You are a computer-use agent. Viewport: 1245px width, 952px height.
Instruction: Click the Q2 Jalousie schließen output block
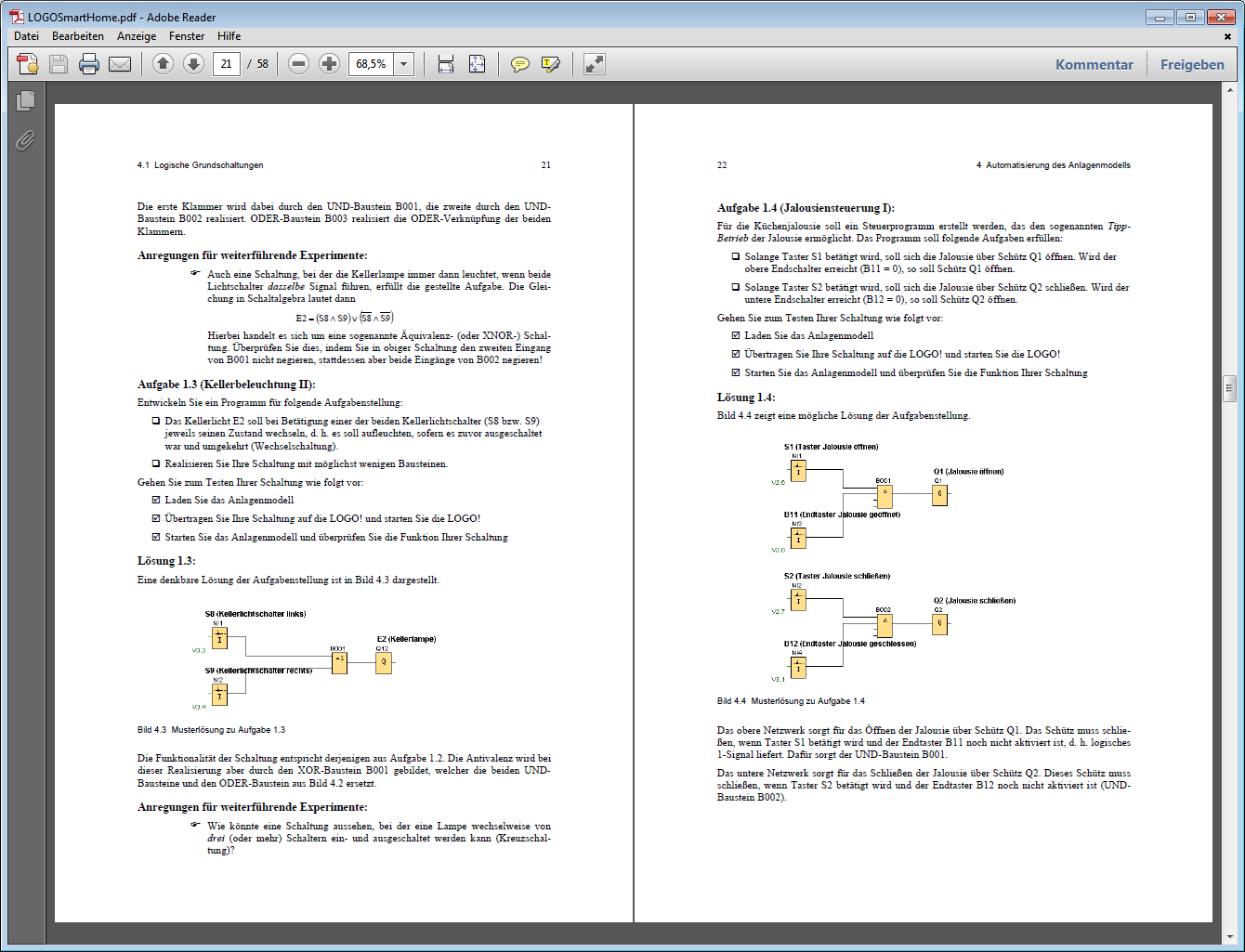[x=940, y=624]
